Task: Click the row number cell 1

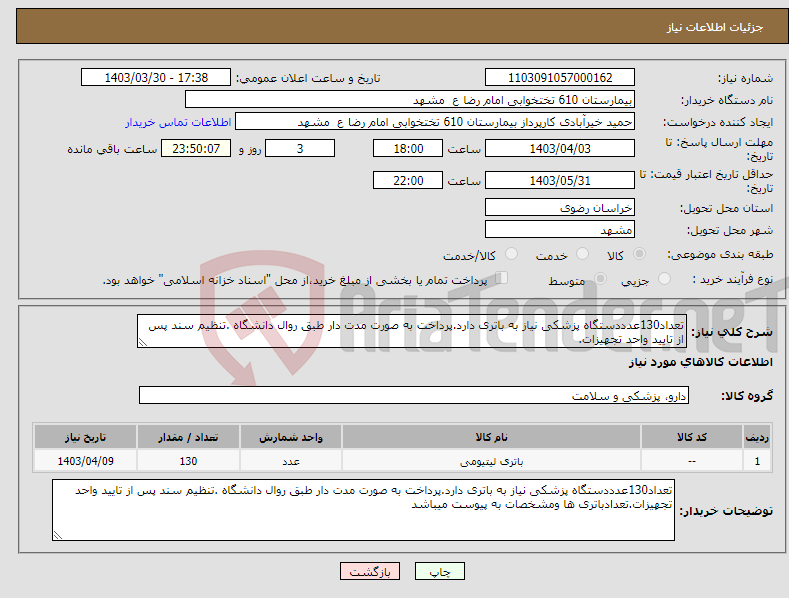Action: coord(757,461)
